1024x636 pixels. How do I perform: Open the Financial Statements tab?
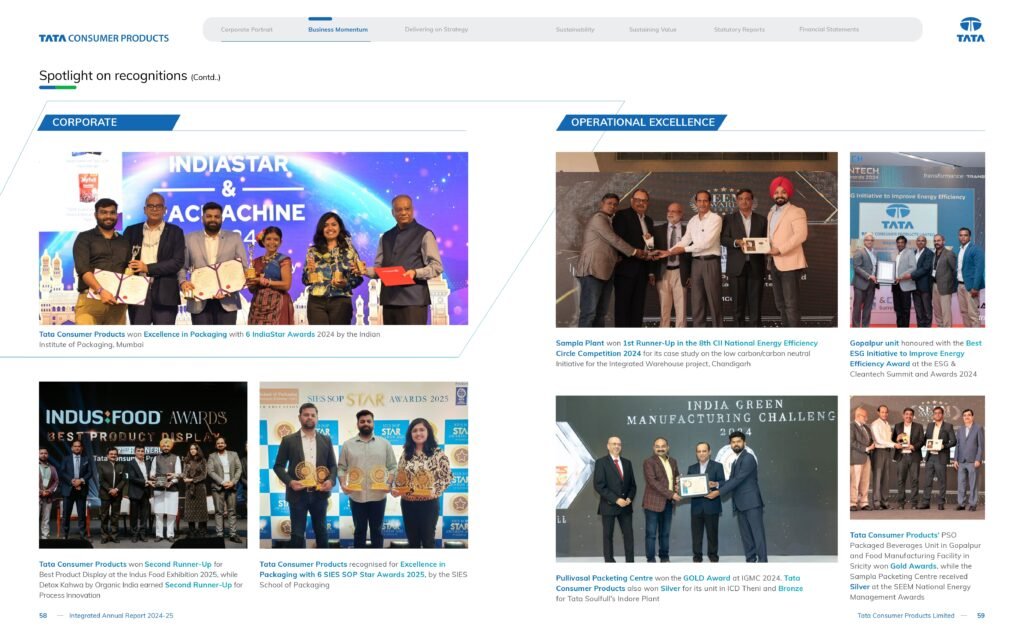pyautogui.click(x=829, y=29)
